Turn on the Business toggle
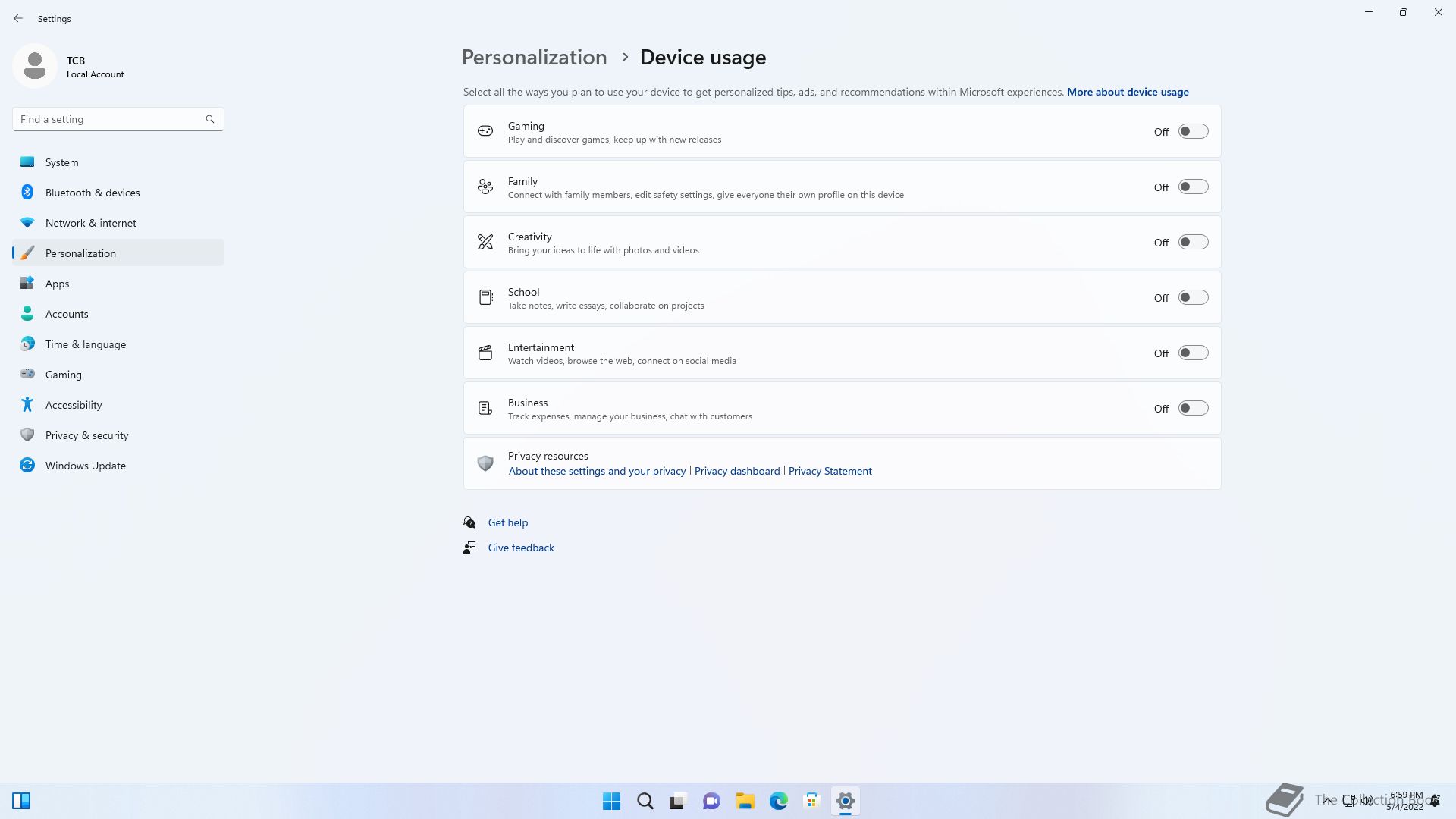 tap(1193, 408)
